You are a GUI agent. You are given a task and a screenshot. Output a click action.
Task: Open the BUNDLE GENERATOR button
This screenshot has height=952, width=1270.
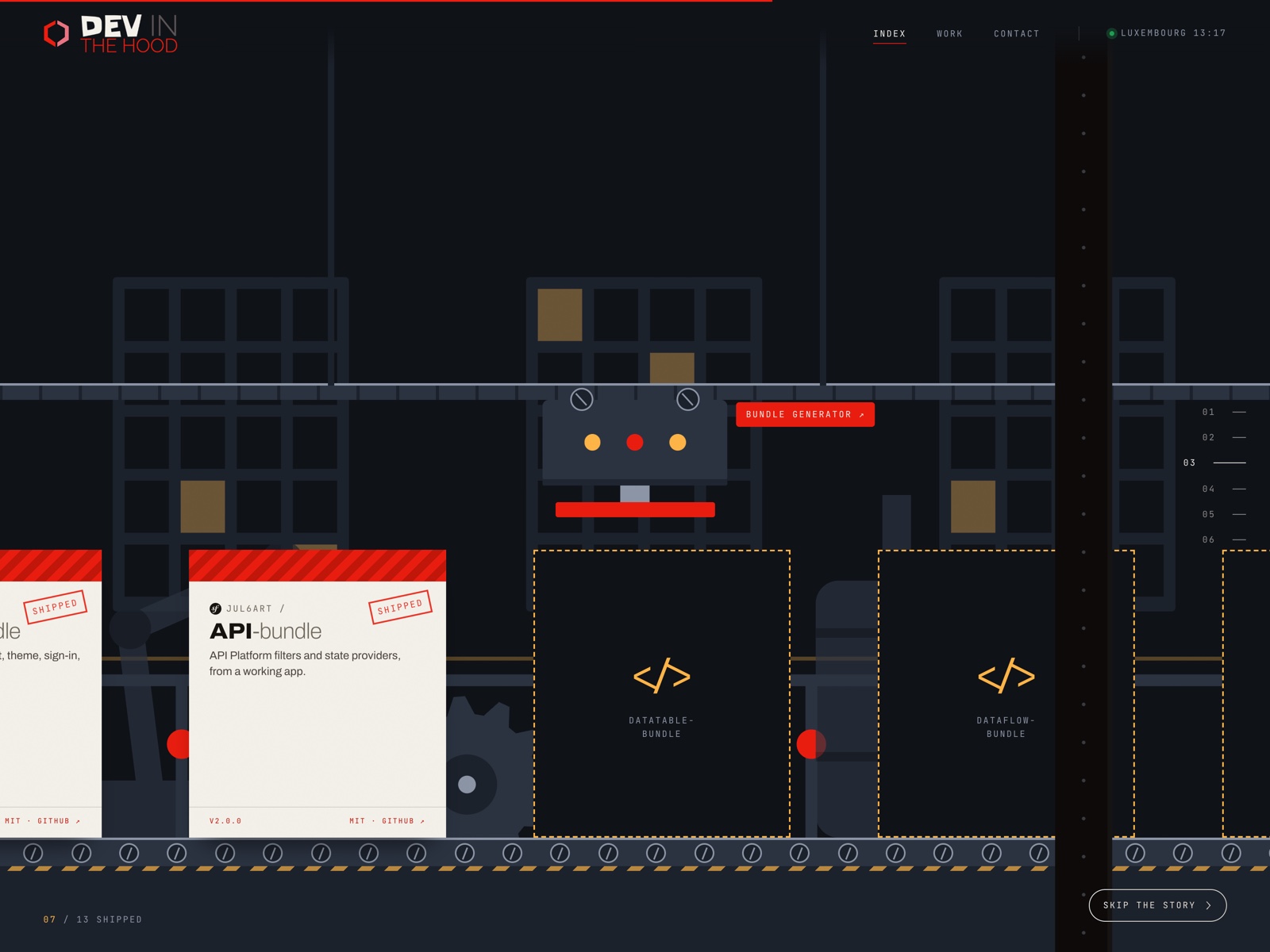coord(805,415)
